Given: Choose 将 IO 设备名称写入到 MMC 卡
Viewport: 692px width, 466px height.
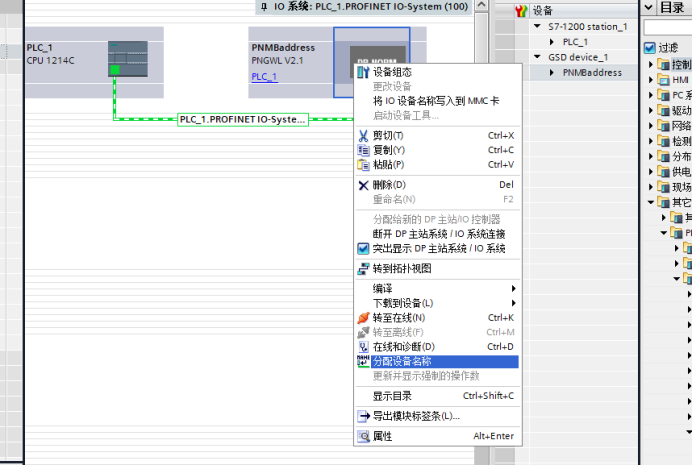Looking at the screenshot, I should [x=437, y=101].
